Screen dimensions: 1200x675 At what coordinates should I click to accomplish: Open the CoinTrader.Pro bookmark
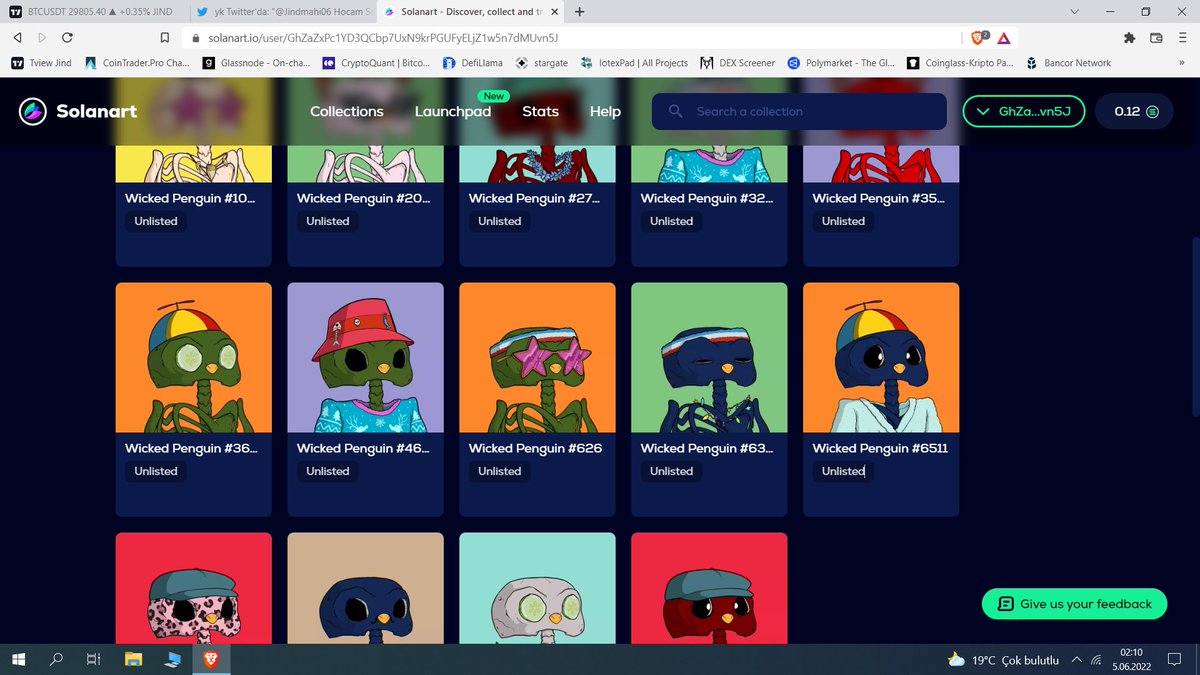(136, 62)
